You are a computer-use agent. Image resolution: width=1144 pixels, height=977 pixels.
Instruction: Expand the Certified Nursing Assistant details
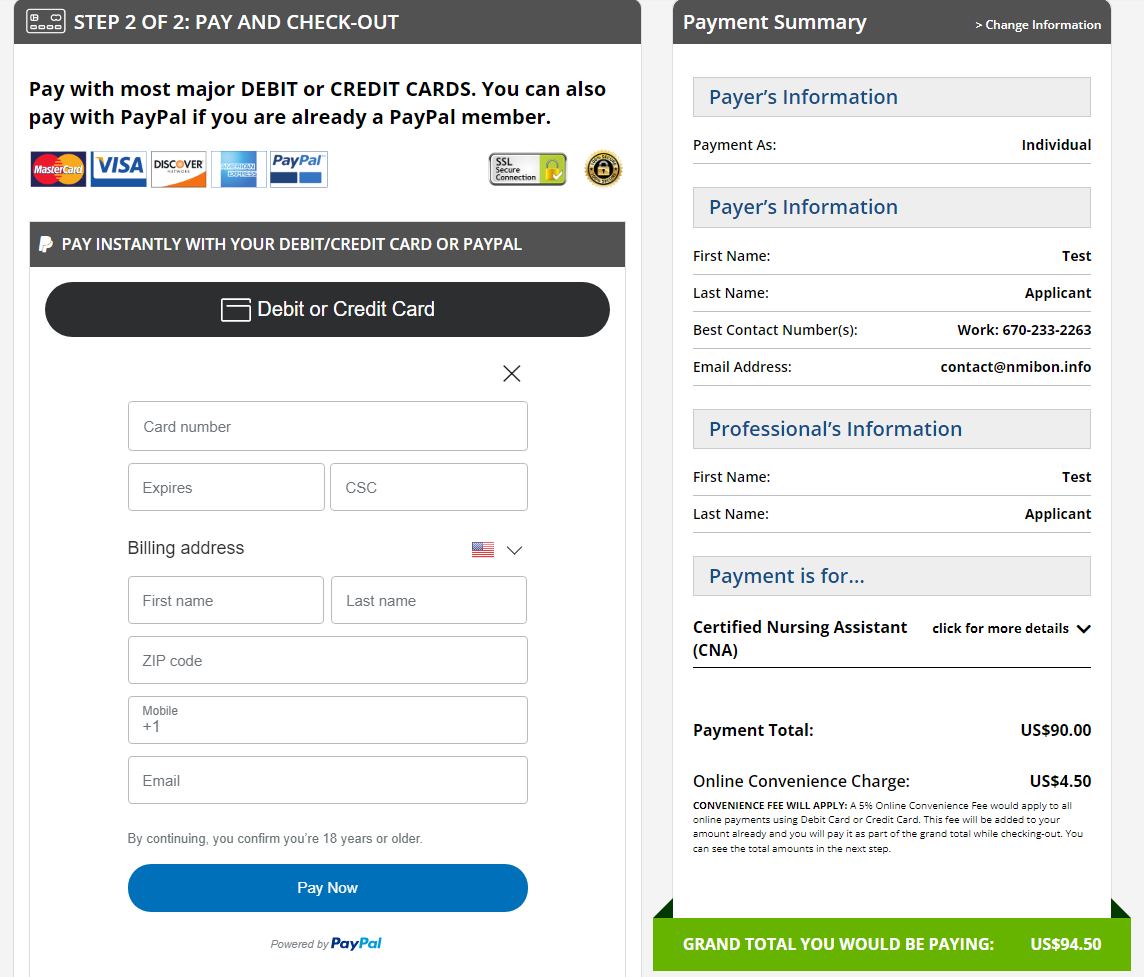[x=1011, y=628]
